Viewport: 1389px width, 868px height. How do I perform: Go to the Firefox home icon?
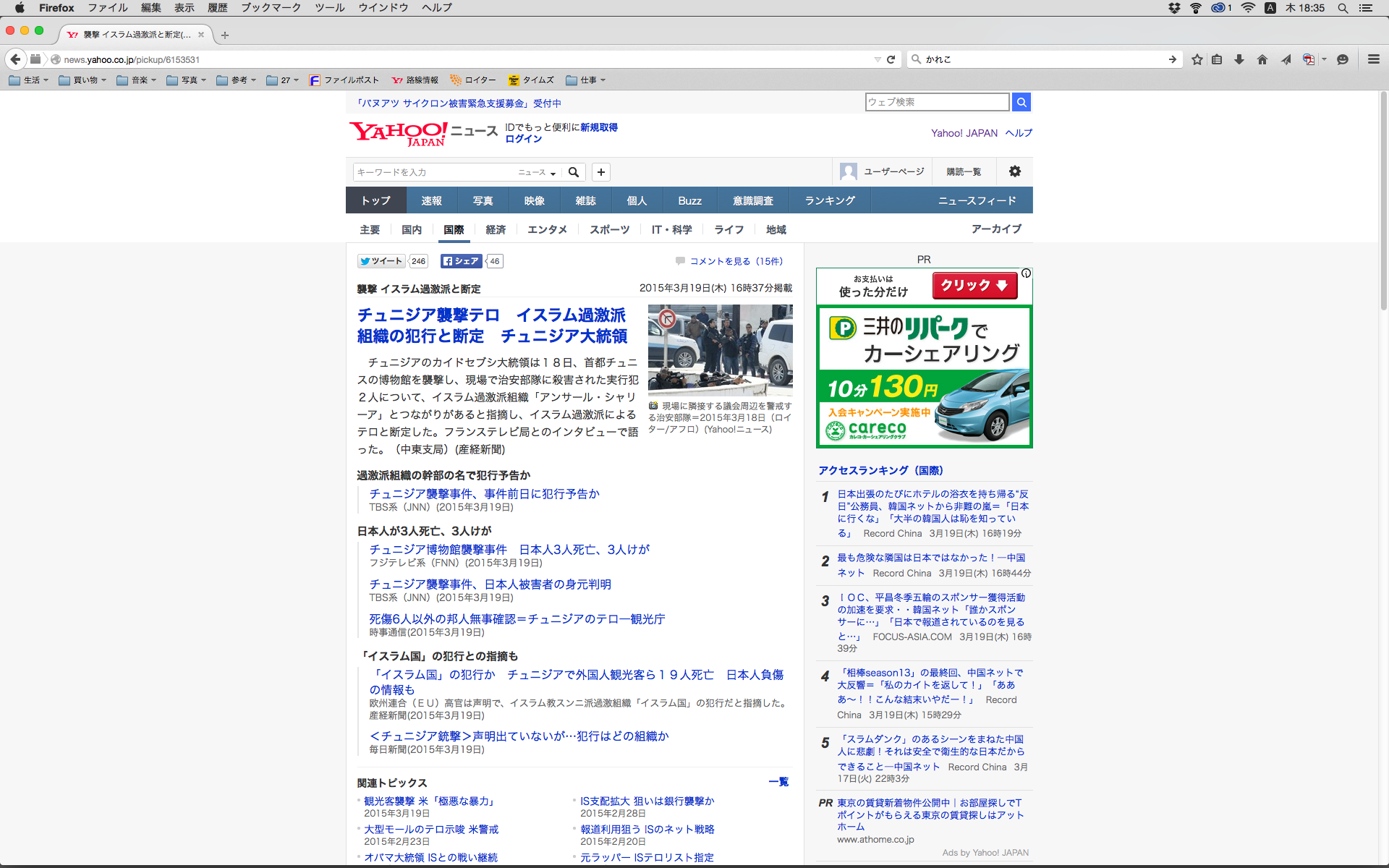[1262, 59]
